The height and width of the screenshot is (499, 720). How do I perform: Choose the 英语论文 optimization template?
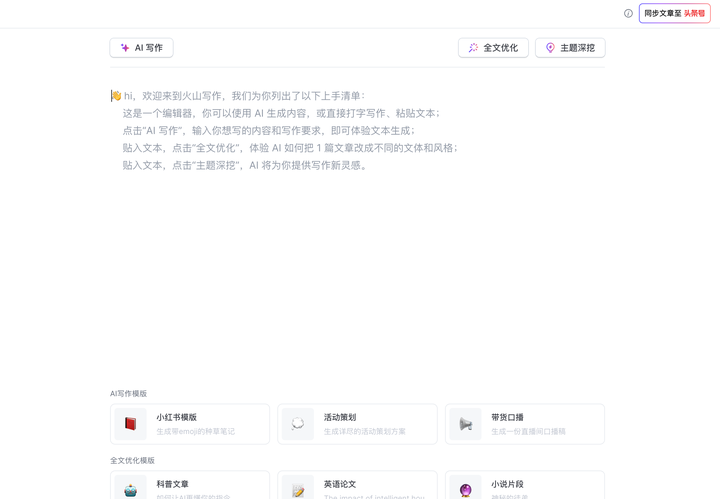[357, 486]
